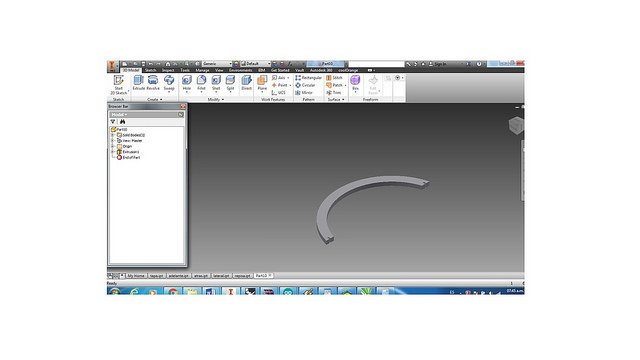The width and height of the screenshot is (640, 360).
Task: Close the Browser Bar panel
Action: [x=183, y=107]
